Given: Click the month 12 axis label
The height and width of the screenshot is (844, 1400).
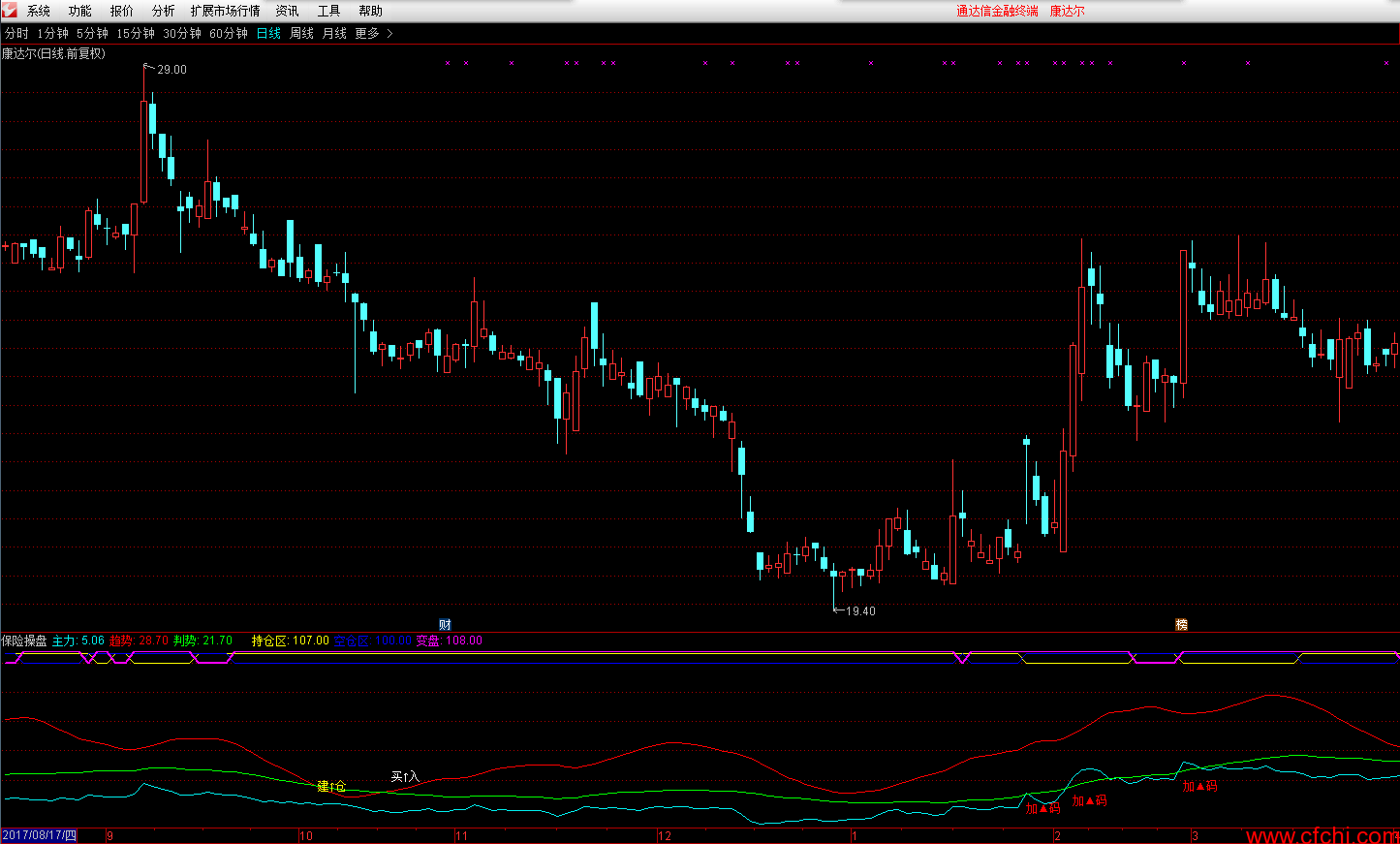Looking at the screenshot, I should (665, 836).
